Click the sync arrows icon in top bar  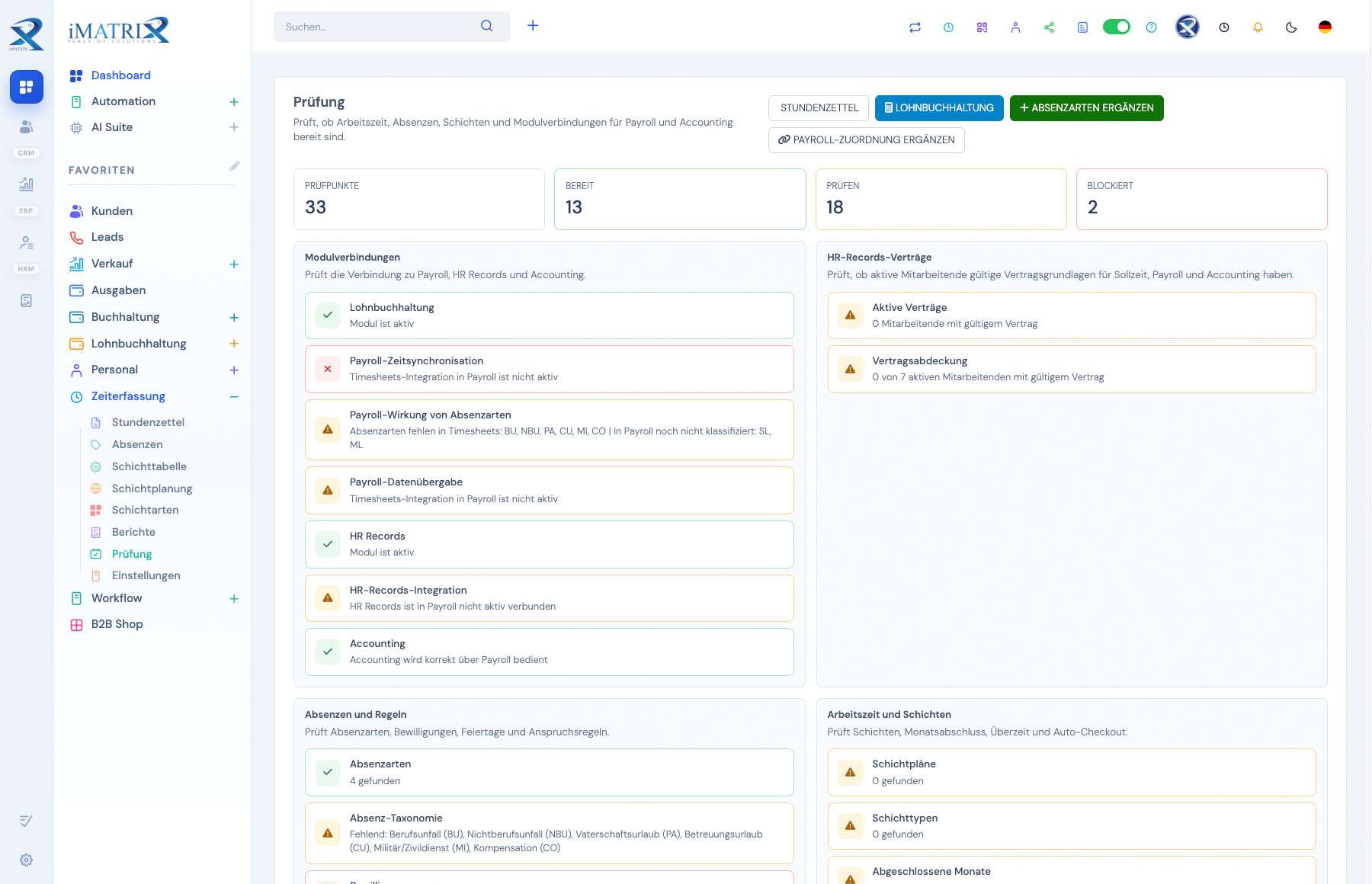pyautogui.click(x=915, y=27)
